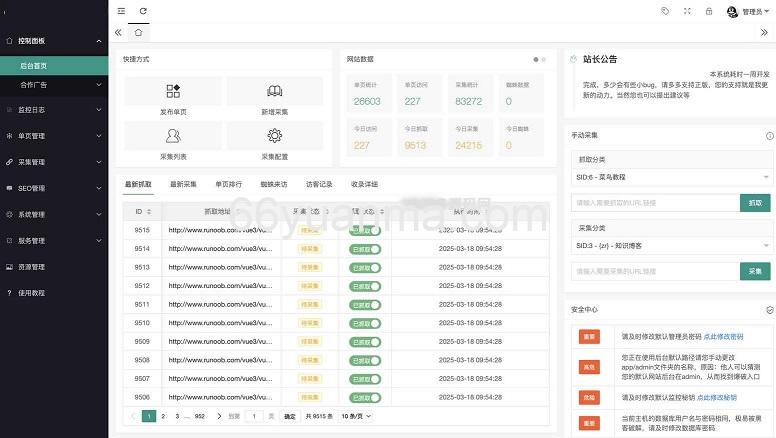Switch to the 收录详细 tab
Viewport: 776px width, 438px height.
[x=364, y=184]
